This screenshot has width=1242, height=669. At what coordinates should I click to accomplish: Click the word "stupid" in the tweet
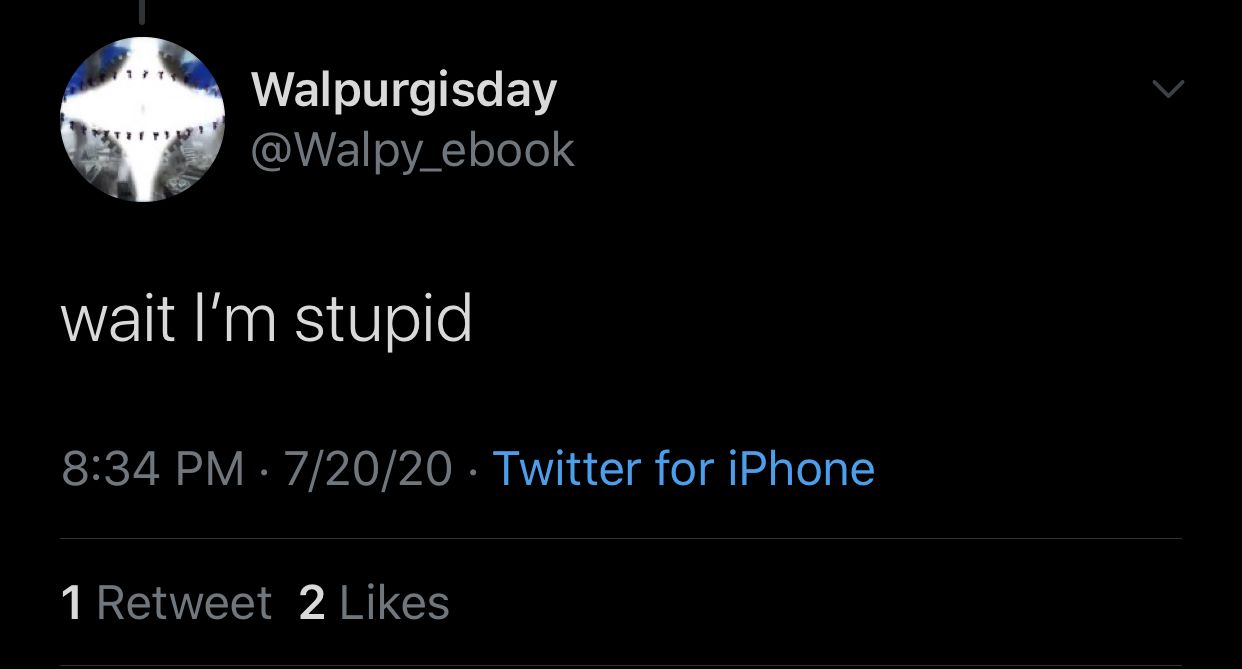coord(383,321)
